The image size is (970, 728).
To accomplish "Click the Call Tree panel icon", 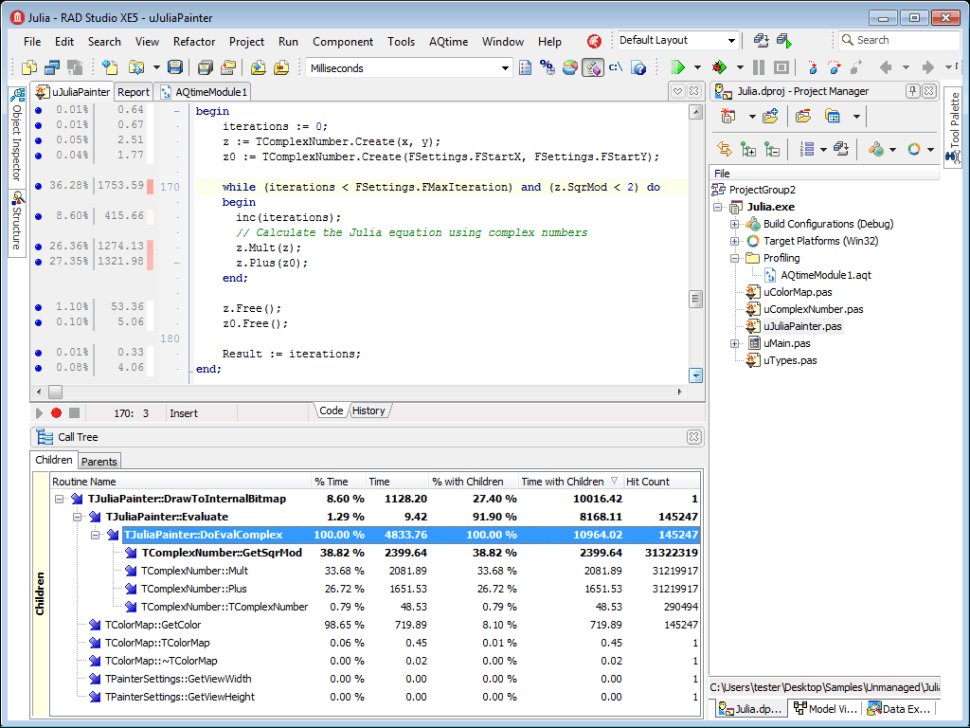I will [43, 437].
